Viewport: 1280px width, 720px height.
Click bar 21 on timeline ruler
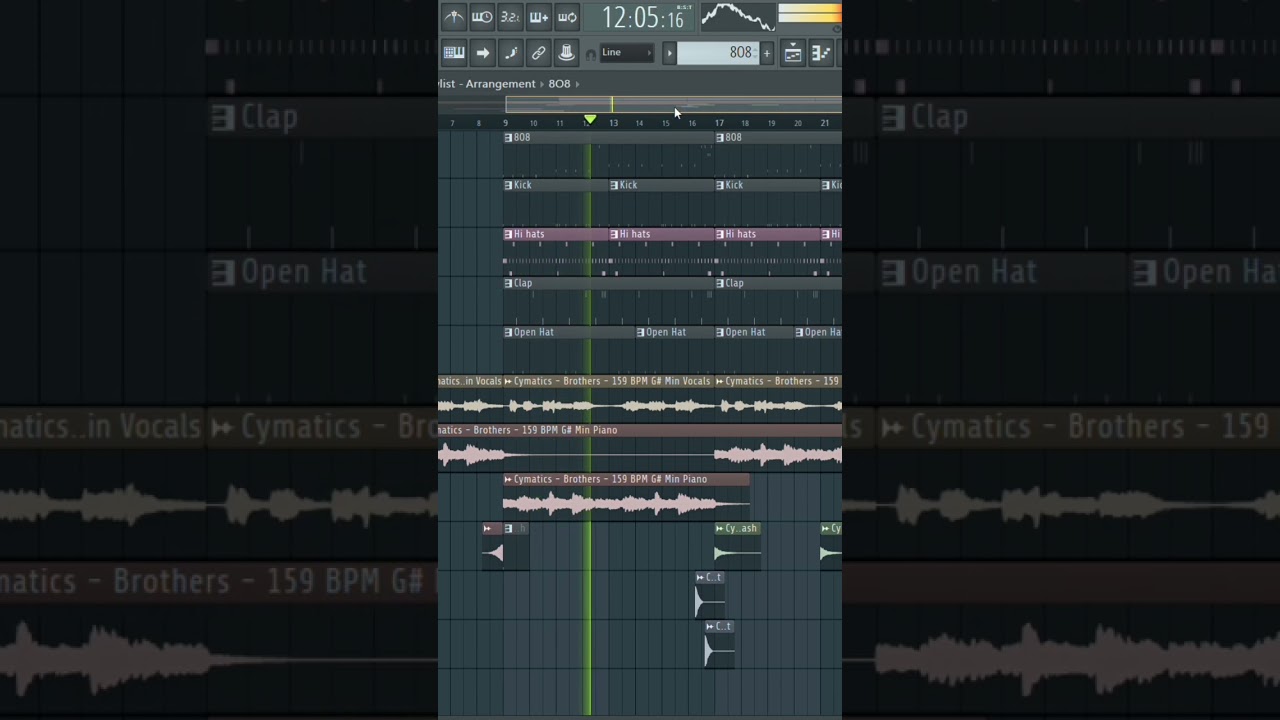[824, 123]
